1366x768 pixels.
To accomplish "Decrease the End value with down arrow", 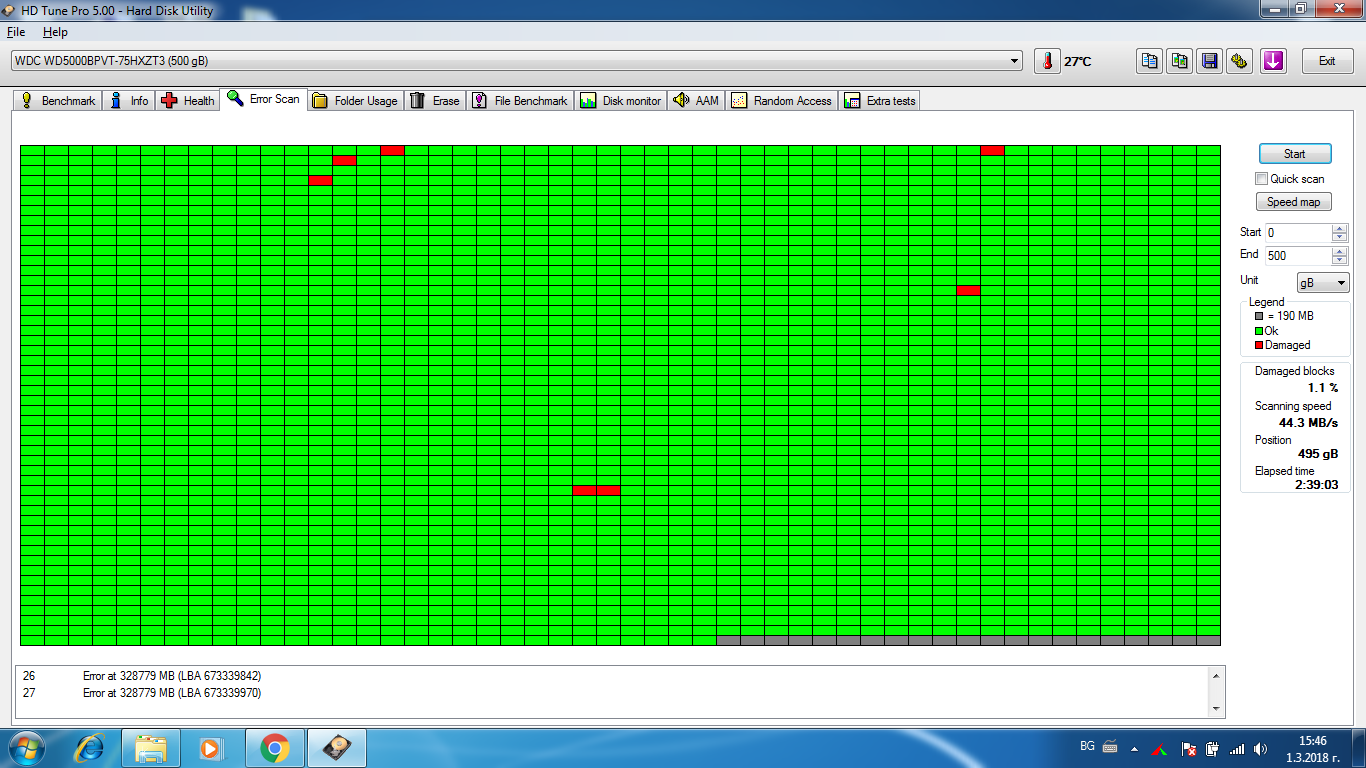I will (1340, 260).
